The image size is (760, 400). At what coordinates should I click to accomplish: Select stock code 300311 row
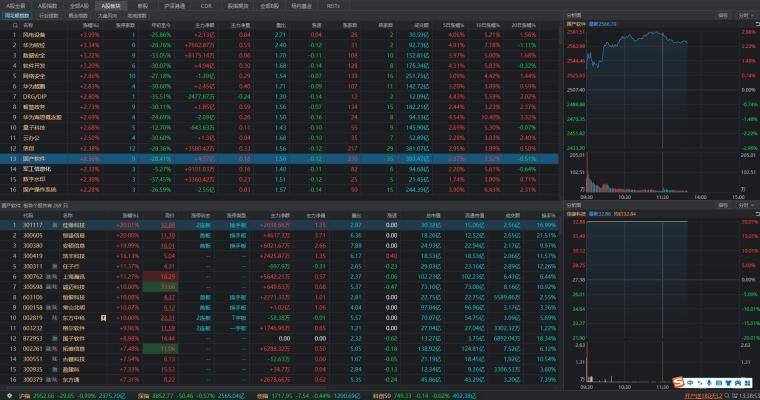click(x=279, y=266)
